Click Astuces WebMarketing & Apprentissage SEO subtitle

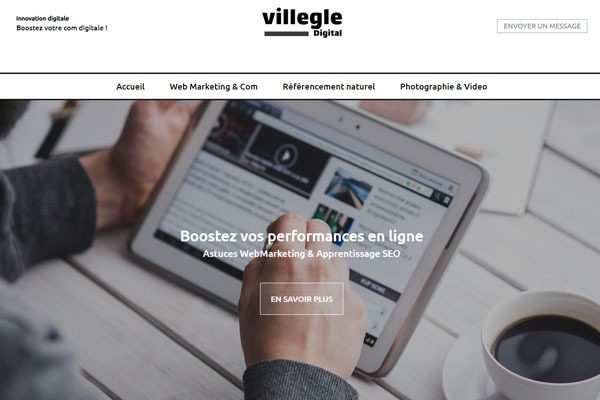[302, 254]
